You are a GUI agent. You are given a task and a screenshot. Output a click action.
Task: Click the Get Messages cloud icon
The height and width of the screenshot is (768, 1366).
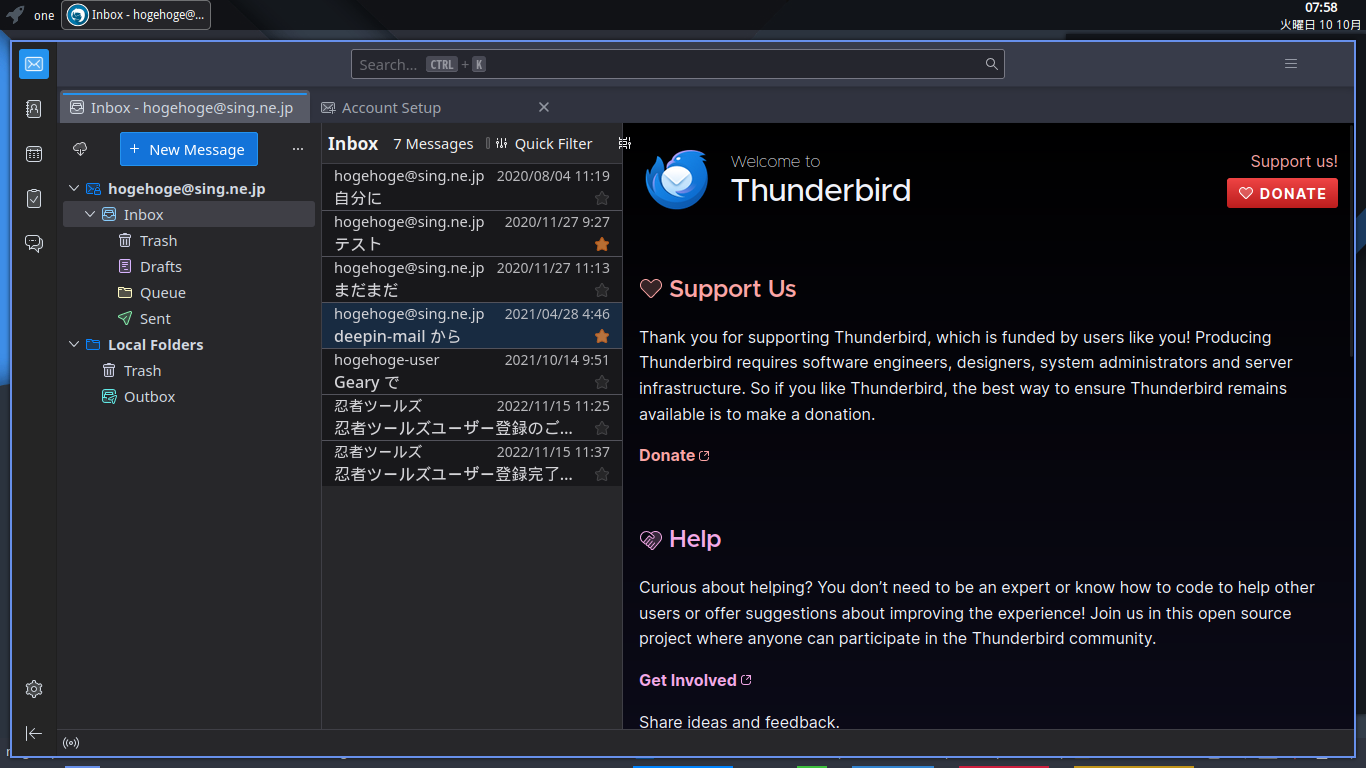tap(81, 149)
